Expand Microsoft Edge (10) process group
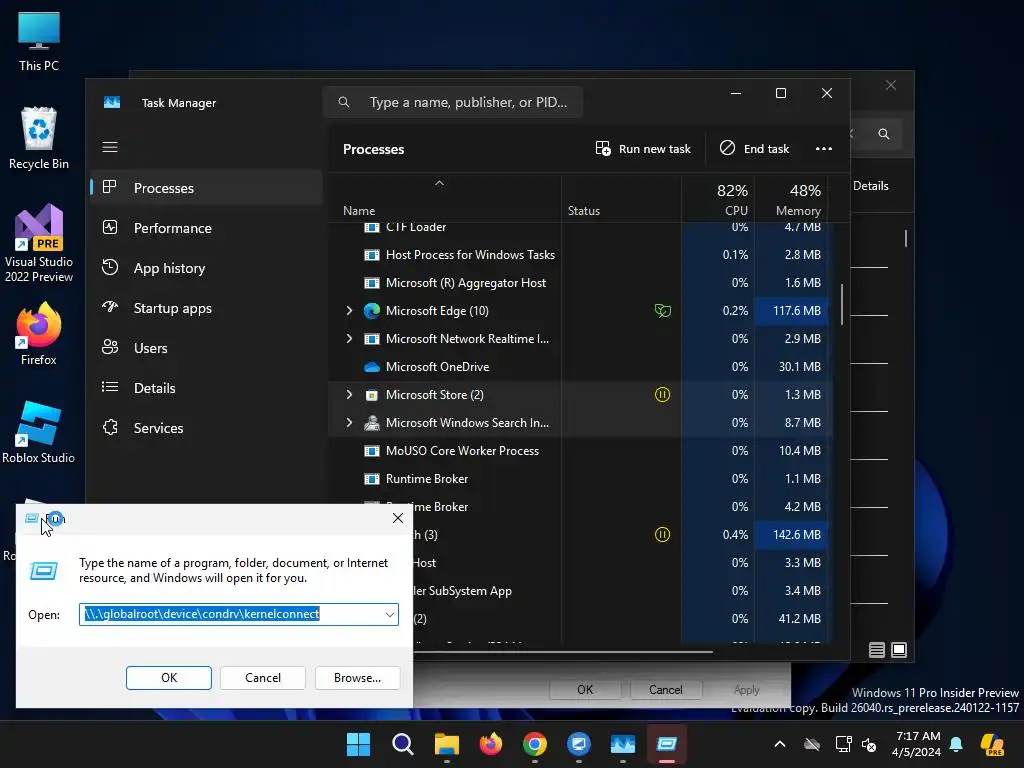This screenshot has height=768, width=1024. tap(349, 311)
